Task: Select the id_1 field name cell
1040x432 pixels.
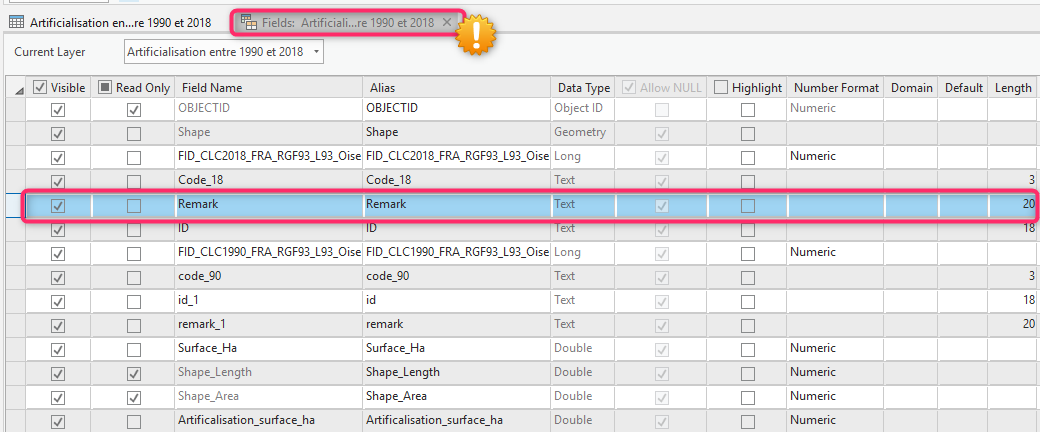Action: (269, 300)
